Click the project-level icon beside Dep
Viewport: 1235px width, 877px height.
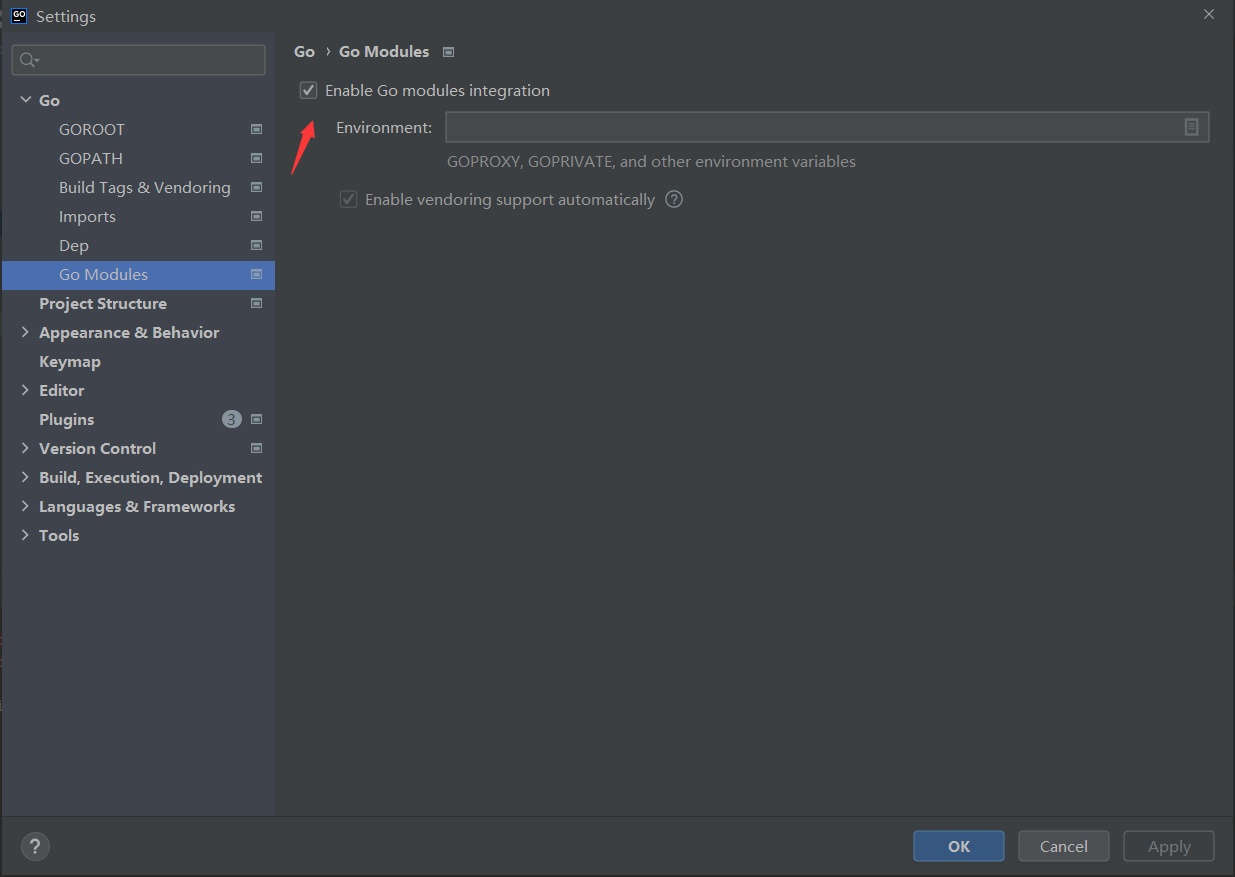pos(256,245)
